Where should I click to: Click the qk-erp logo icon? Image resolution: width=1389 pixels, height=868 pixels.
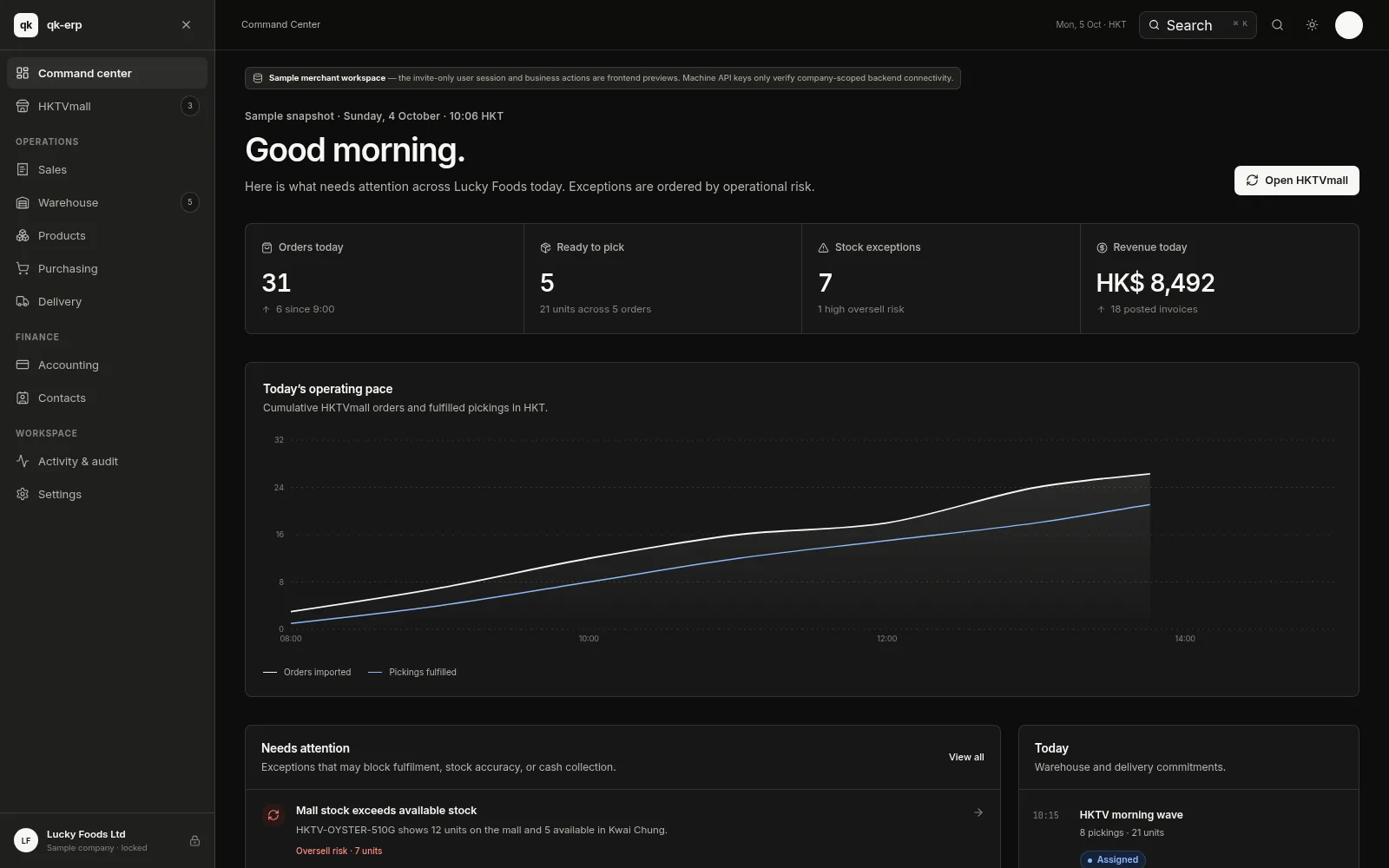(x=26, y=25)
